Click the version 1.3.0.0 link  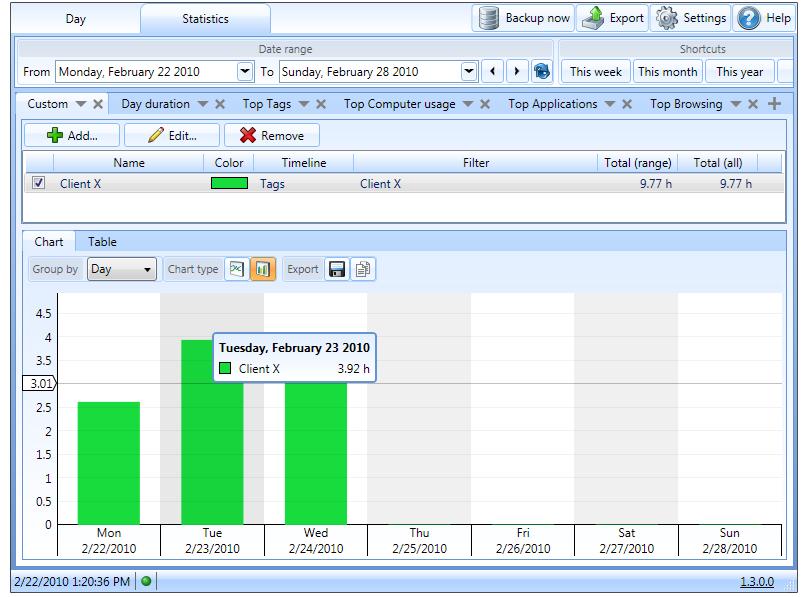click(757, 582)
